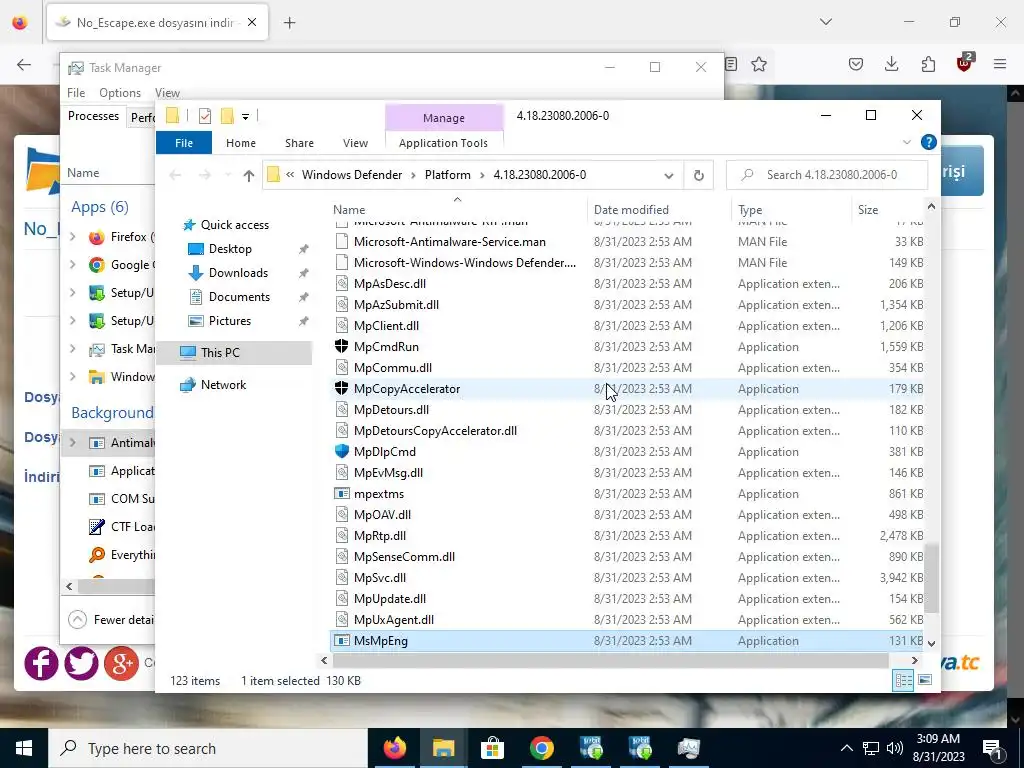Select Downloads in the navigation pane
This screenshot has width=1024, height=768.
[238, 273]
